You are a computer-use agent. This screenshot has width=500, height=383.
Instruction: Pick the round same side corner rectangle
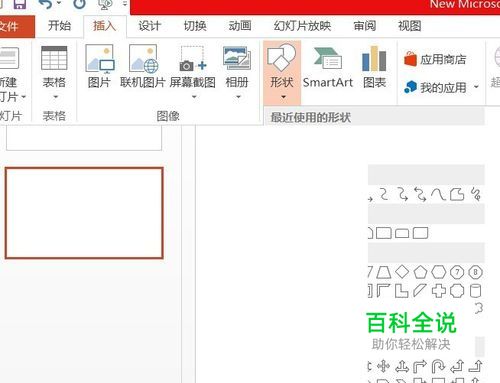click(402, 233)
